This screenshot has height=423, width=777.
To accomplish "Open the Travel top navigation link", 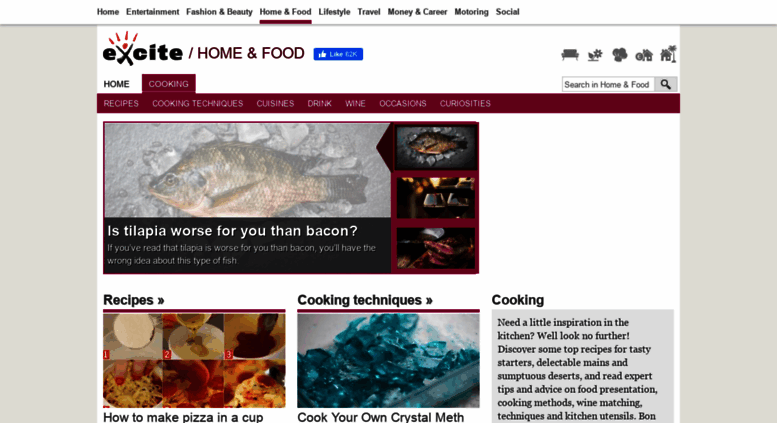I will click(x=369, y=12).
